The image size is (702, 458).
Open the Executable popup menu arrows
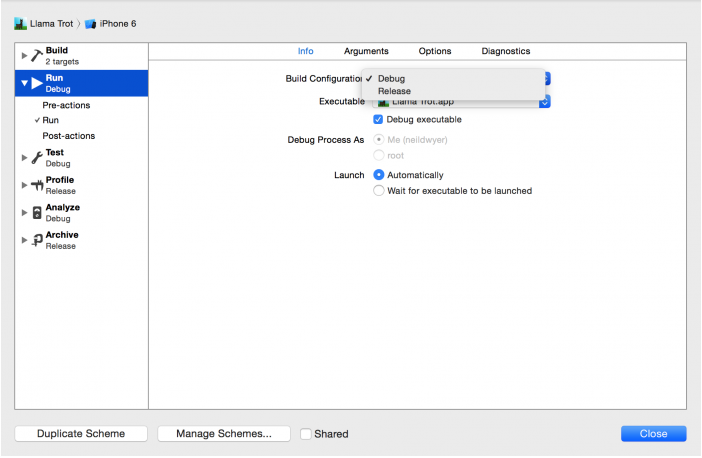click(x=545, y=103)
